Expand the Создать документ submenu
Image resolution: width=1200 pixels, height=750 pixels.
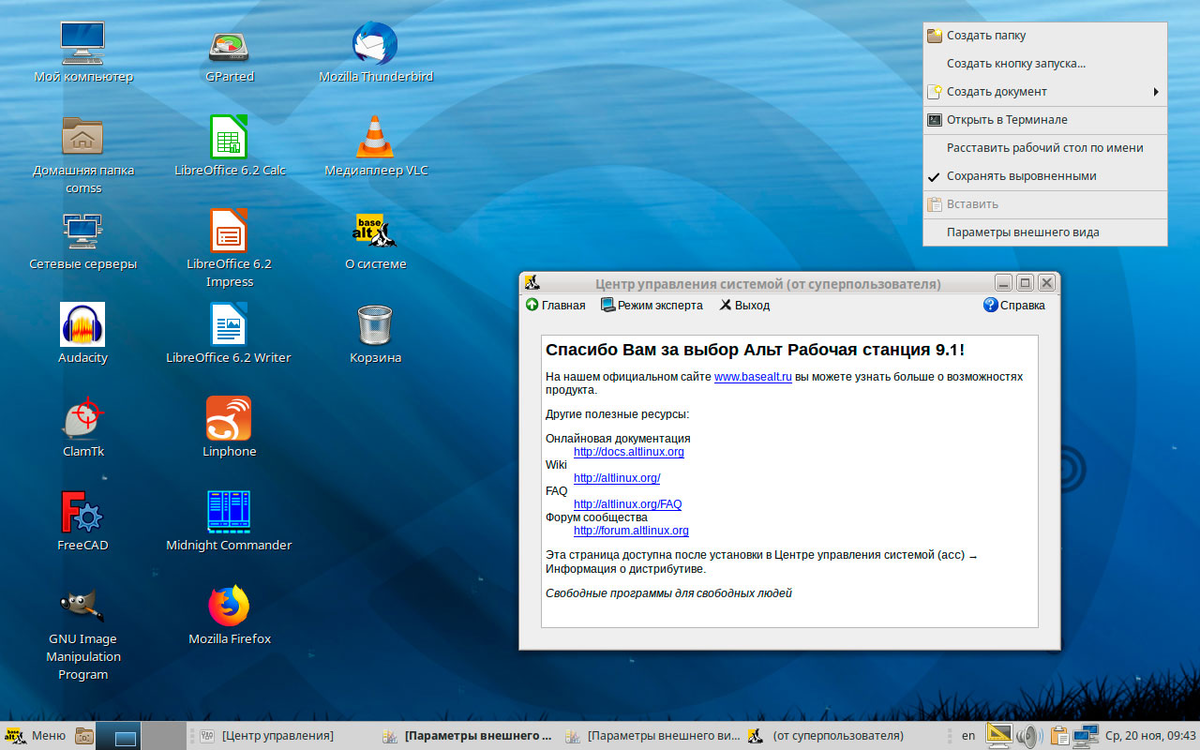coord(1045,92)
